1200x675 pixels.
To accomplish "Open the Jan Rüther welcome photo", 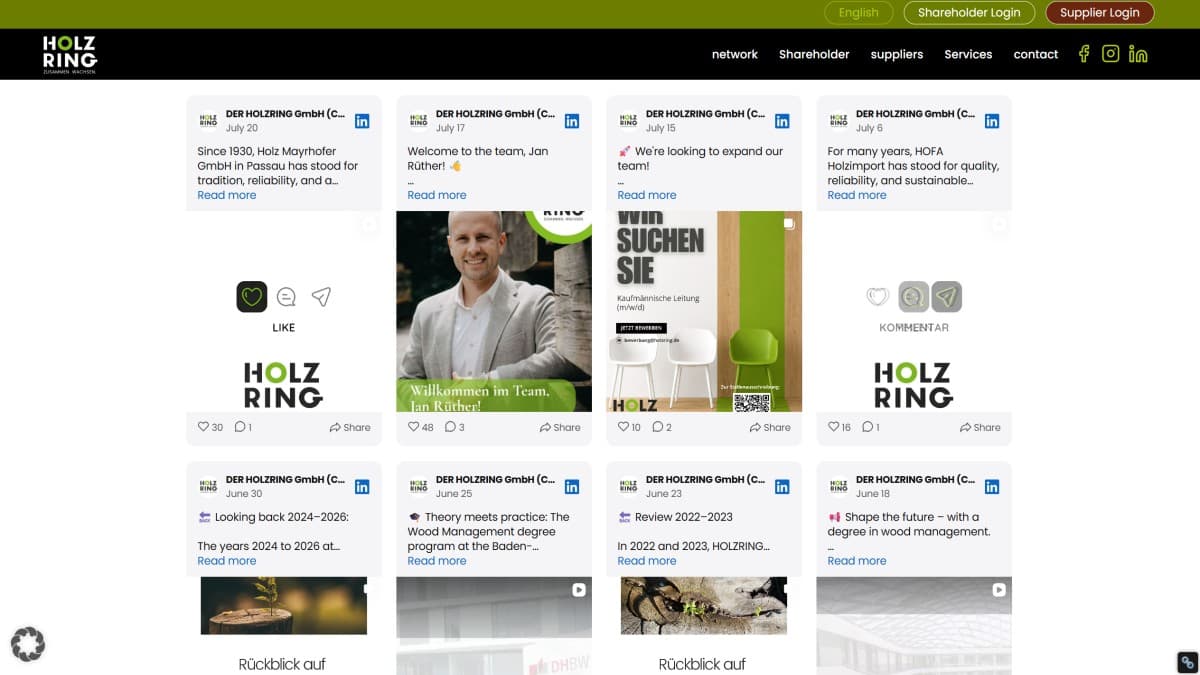I will point(494,311).
